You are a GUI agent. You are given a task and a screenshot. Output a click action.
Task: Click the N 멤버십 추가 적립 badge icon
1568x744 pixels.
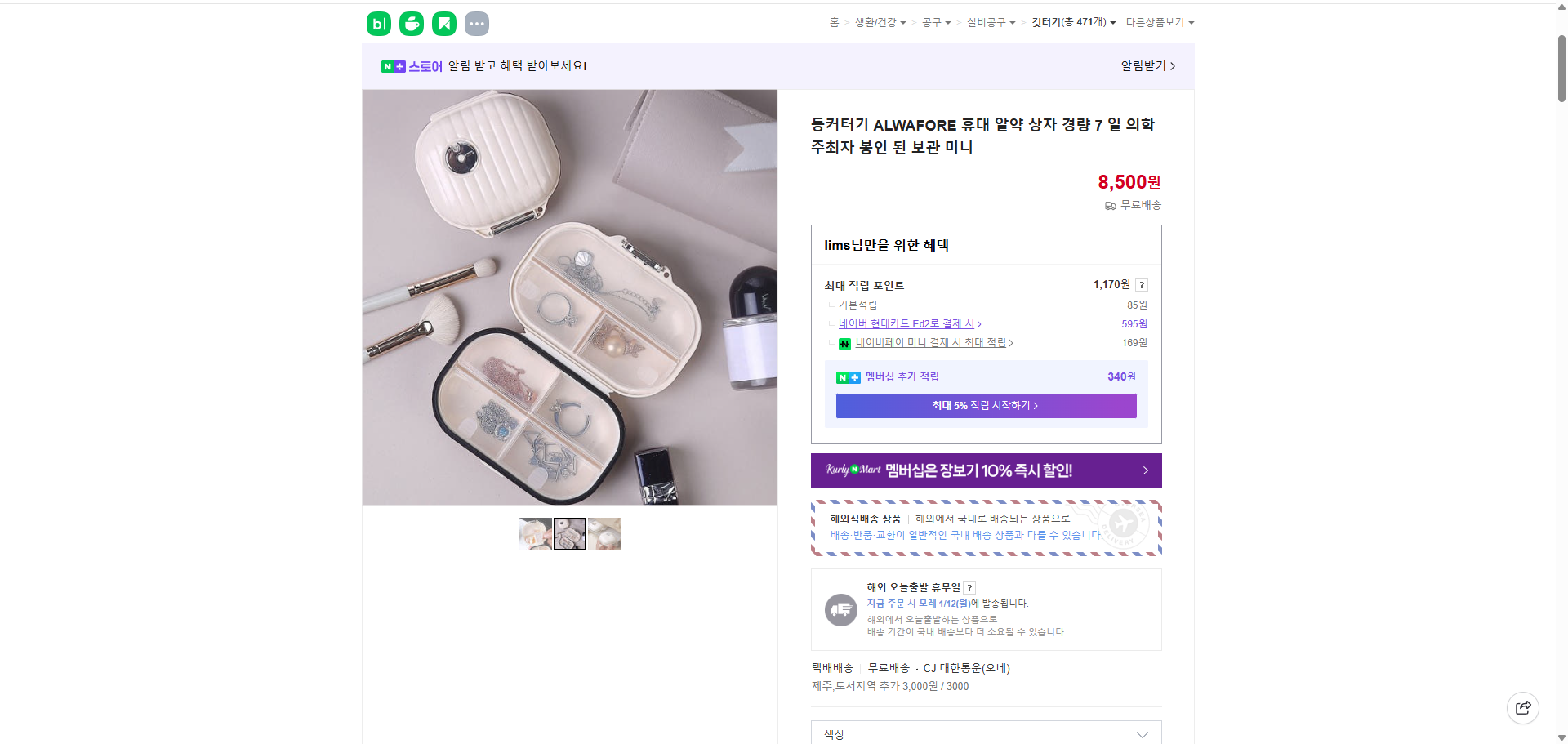click(x=848, y=376)
